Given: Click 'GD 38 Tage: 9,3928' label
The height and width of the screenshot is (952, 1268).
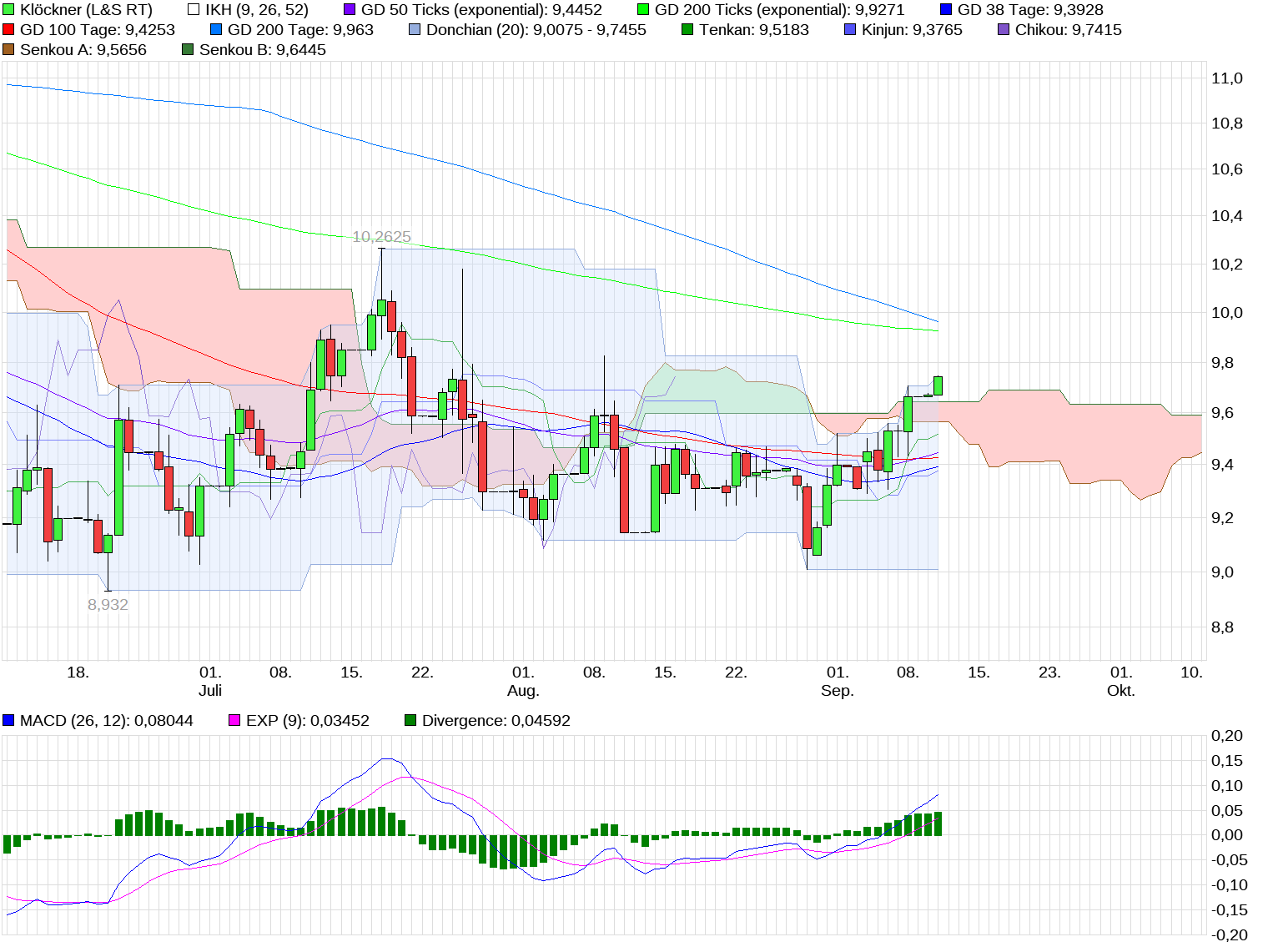Looking at the screenshot, I should coord(1030,10).
